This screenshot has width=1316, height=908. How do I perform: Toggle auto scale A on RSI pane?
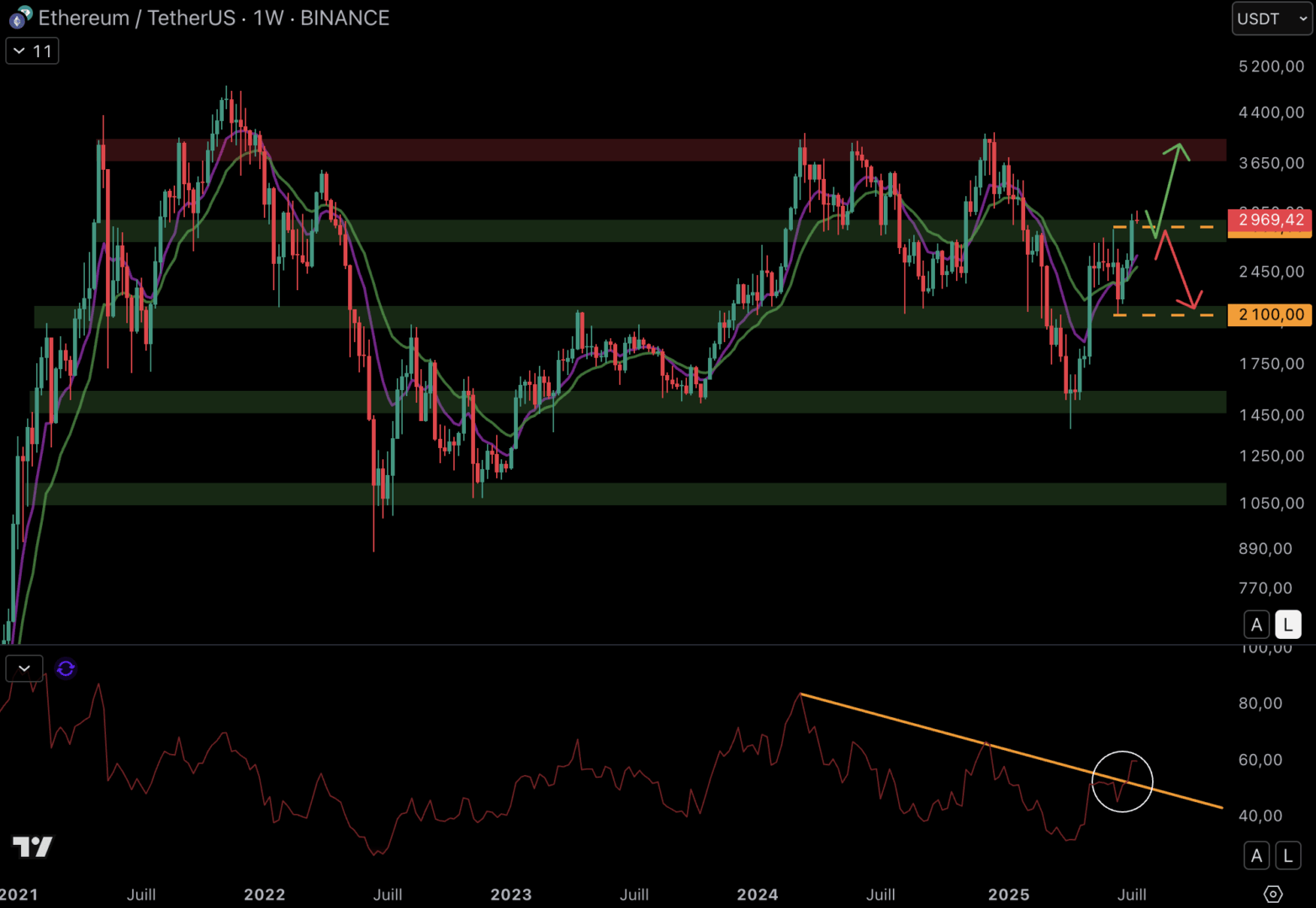tap(1256, 856)
